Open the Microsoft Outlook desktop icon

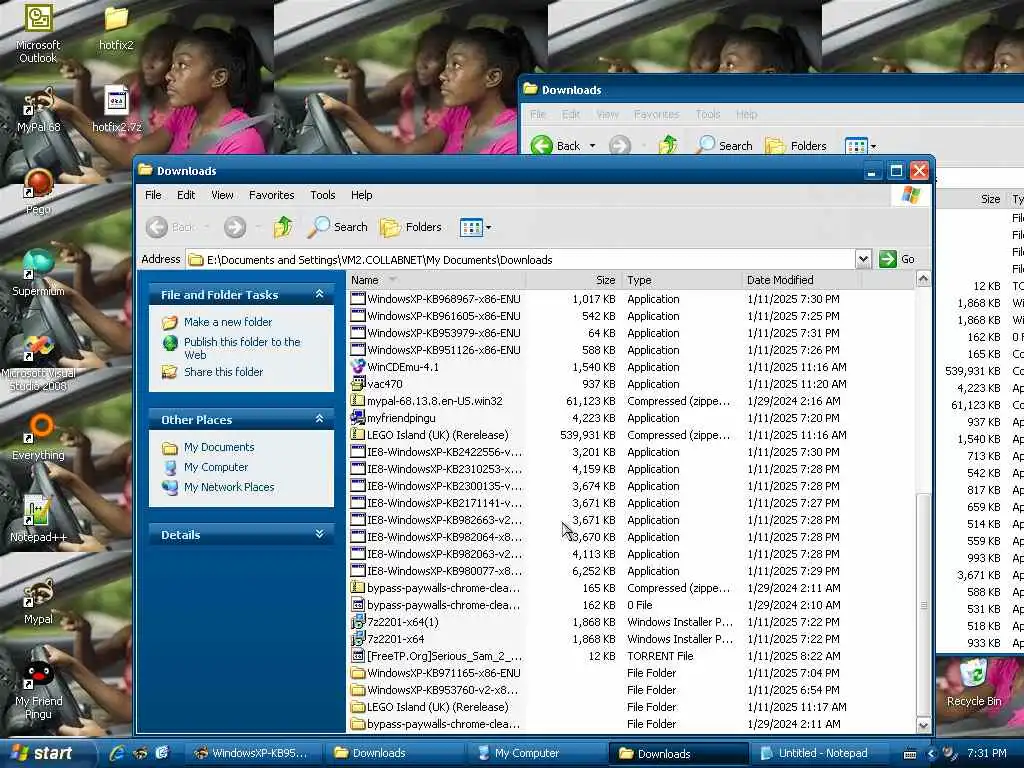38,33
